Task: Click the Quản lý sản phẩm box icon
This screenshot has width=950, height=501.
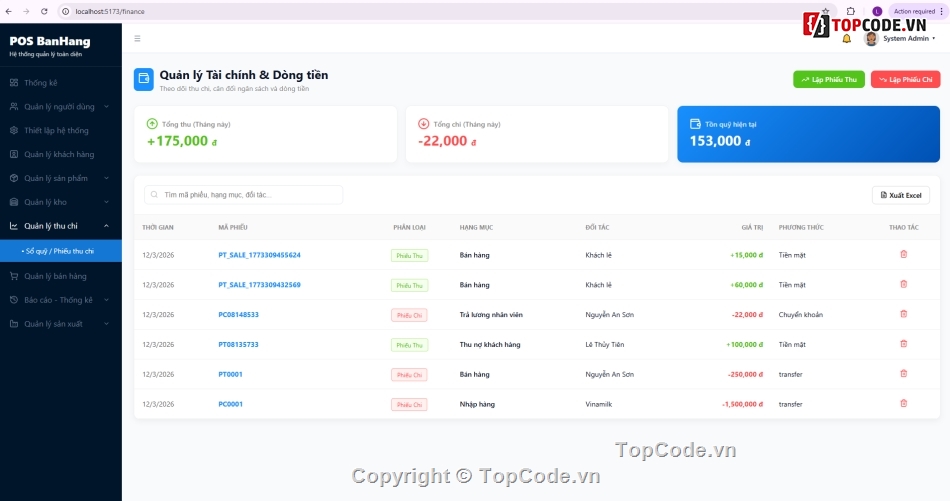Action: point(14,178)
